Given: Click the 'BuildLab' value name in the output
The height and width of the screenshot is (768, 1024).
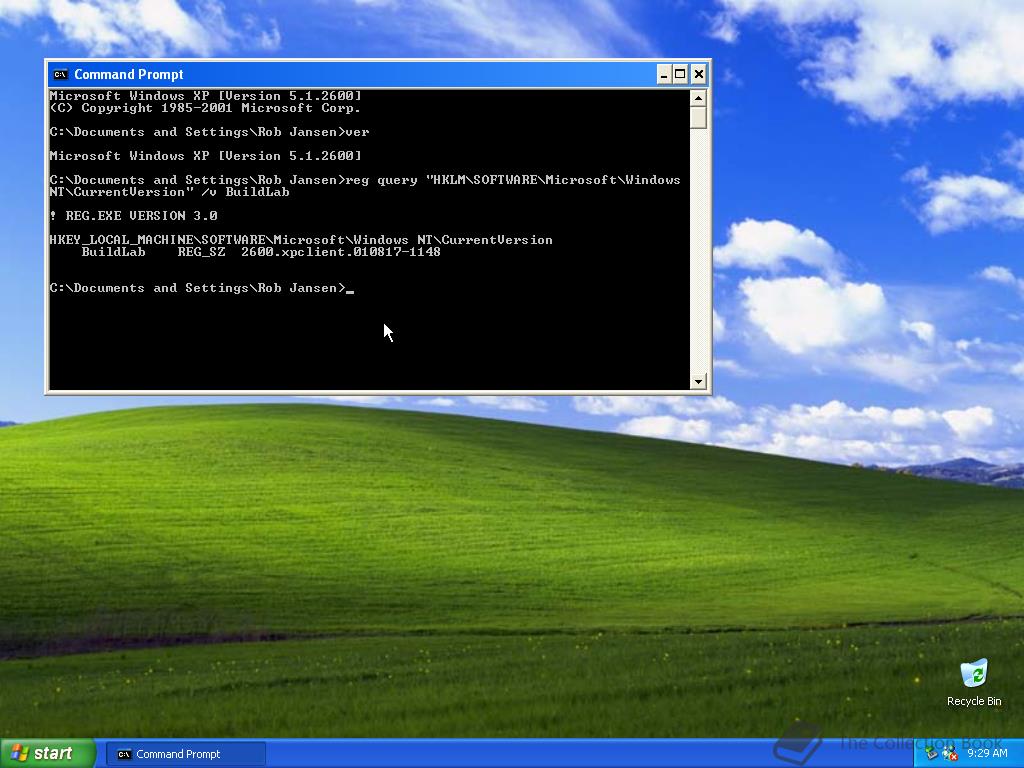Looking at the screenshot, I should [114, 252].
